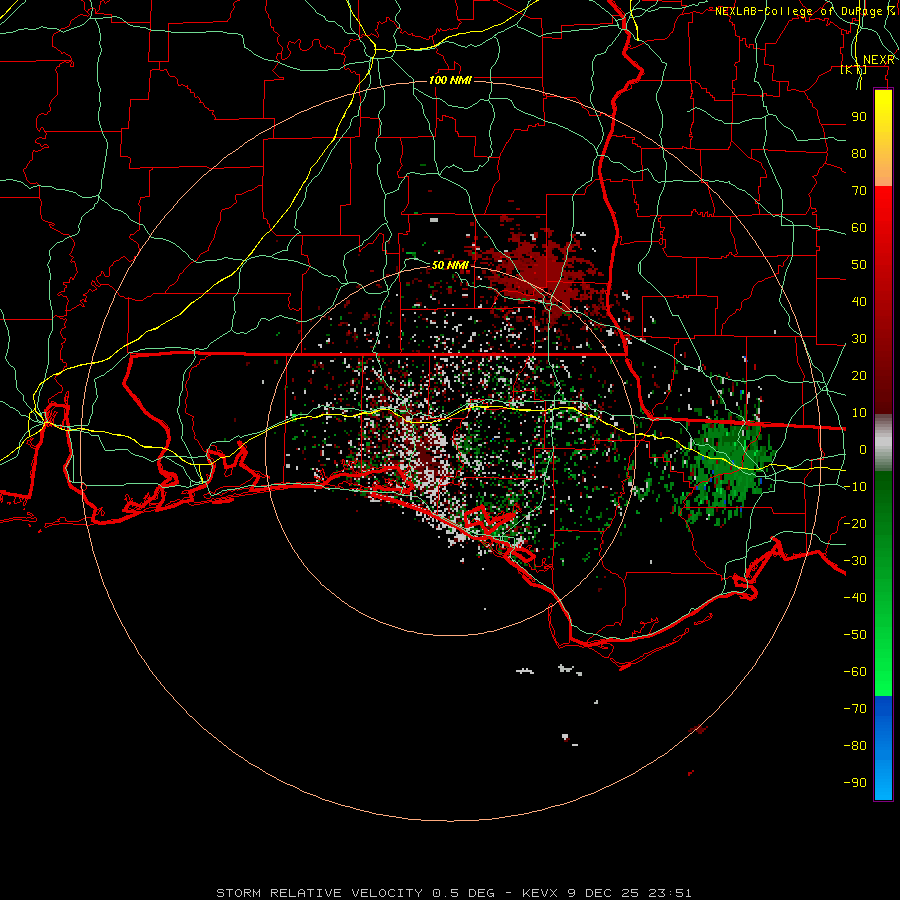Screen dimensions: 900x900
Task: Click the "100 NMI" range ring label
Action: 450,80
